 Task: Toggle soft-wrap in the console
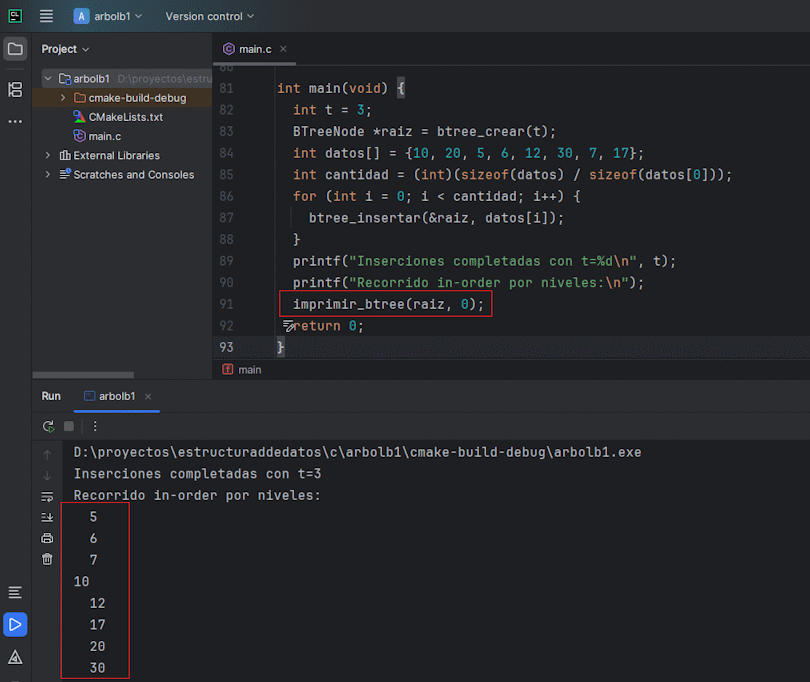[47, 496]
